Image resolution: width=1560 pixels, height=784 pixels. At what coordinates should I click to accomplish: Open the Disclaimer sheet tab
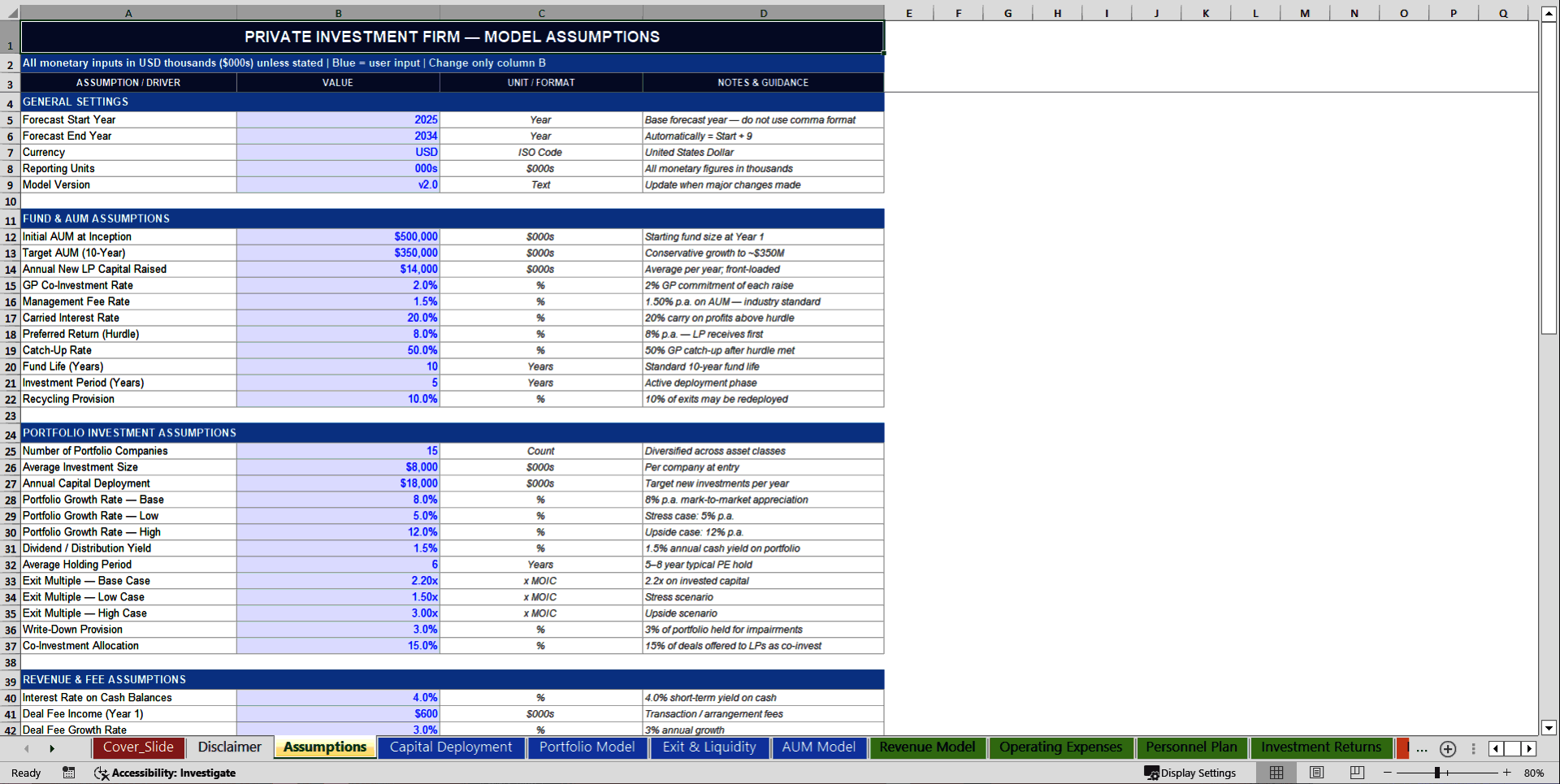click(x=229, y=747)
